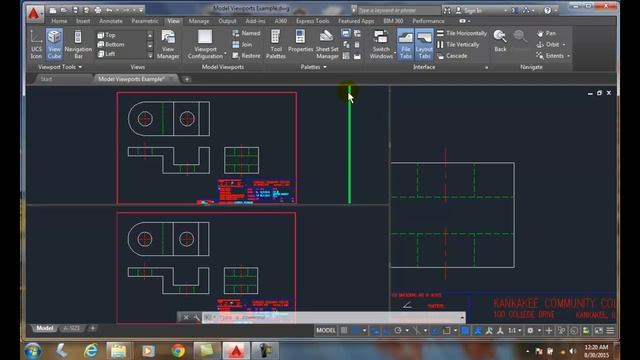
Task: Click the Restore viewports button
Action: click(246, 56)
